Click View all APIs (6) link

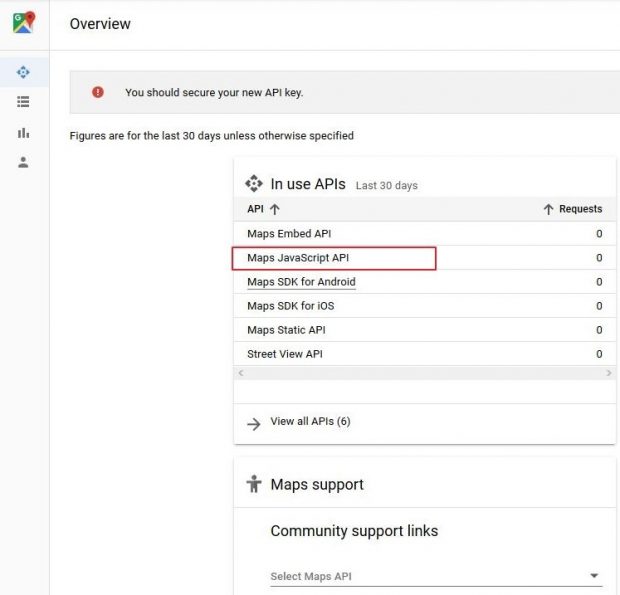tap(310, 422)
